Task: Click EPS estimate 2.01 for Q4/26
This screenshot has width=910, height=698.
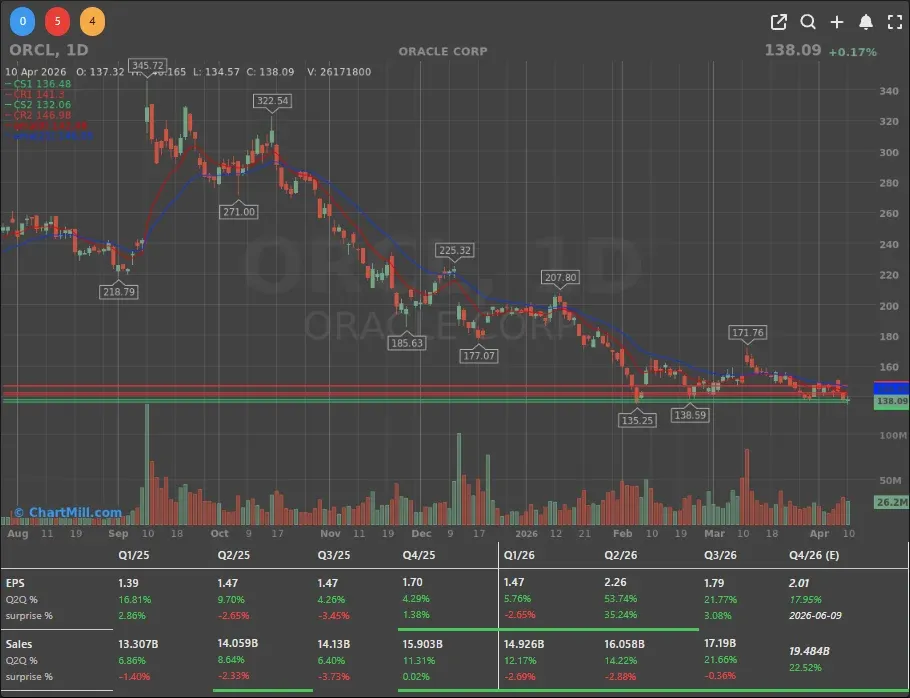Action: coord(799,583)
